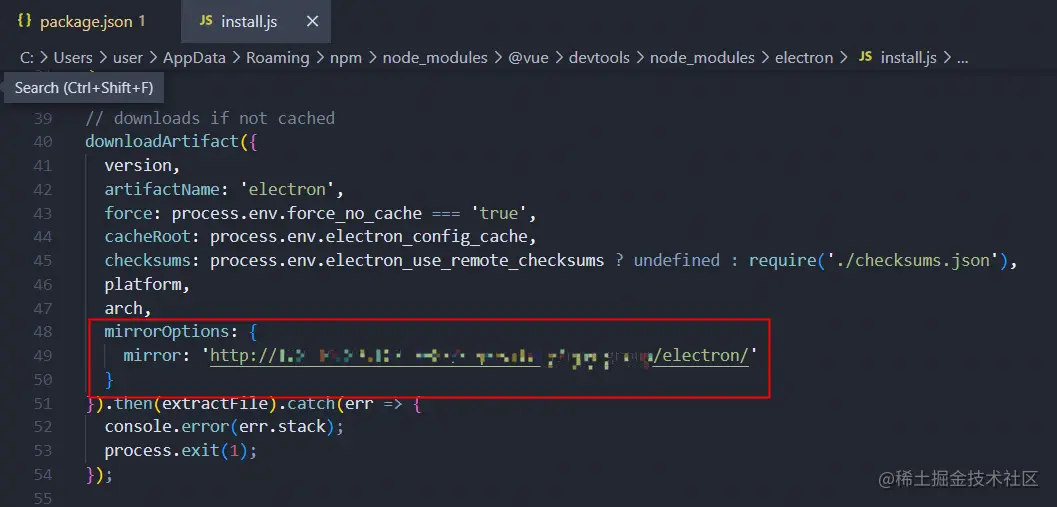Open the user breadcrumb segment

(x=127, y=58)
